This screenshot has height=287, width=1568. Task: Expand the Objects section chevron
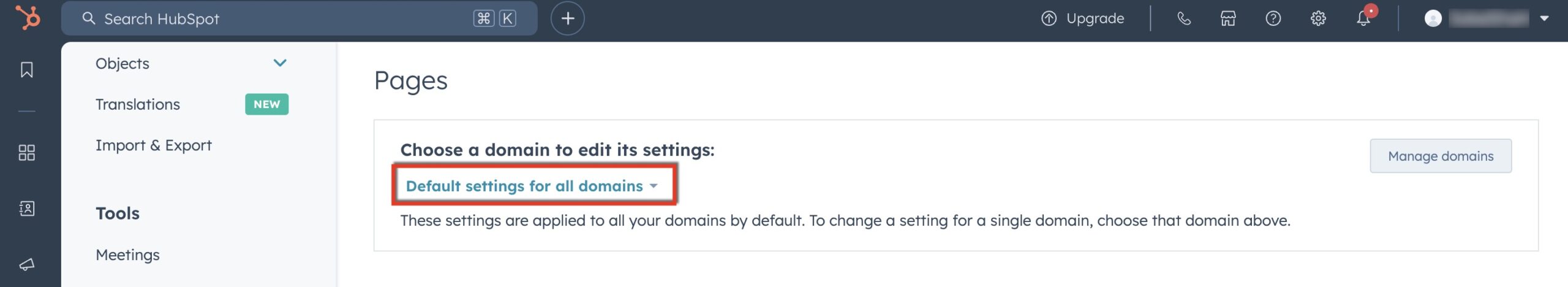tap(280, 63)
